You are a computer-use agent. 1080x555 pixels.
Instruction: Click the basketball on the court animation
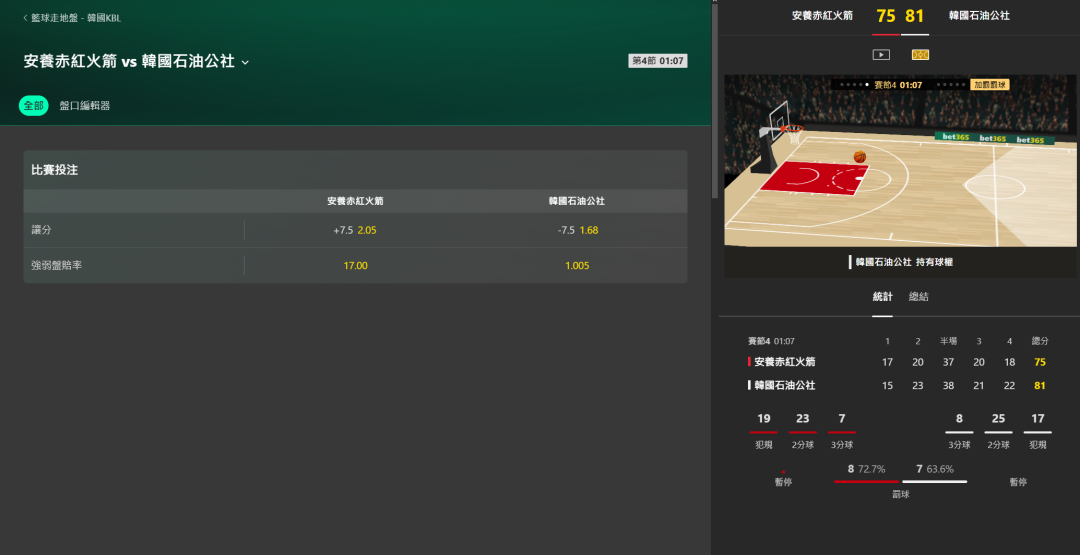pos(859,156)
